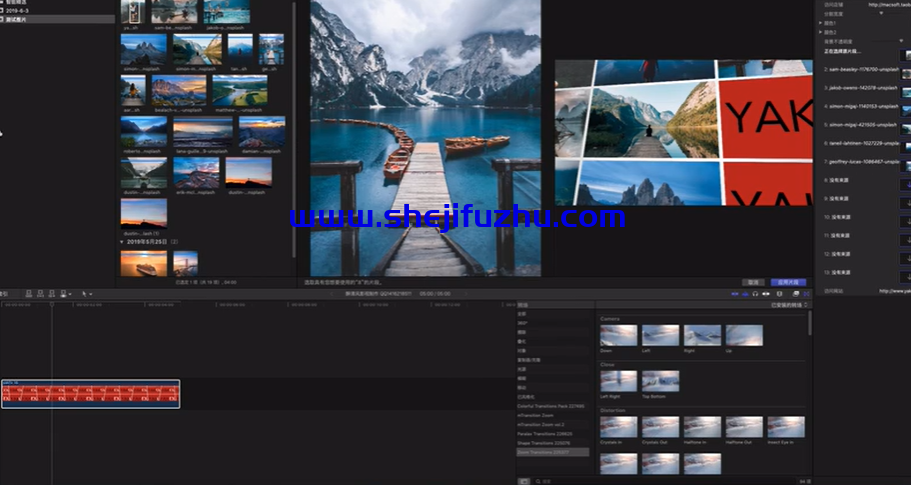Toggle the Transitions browser icon

[x=806, y=294]
